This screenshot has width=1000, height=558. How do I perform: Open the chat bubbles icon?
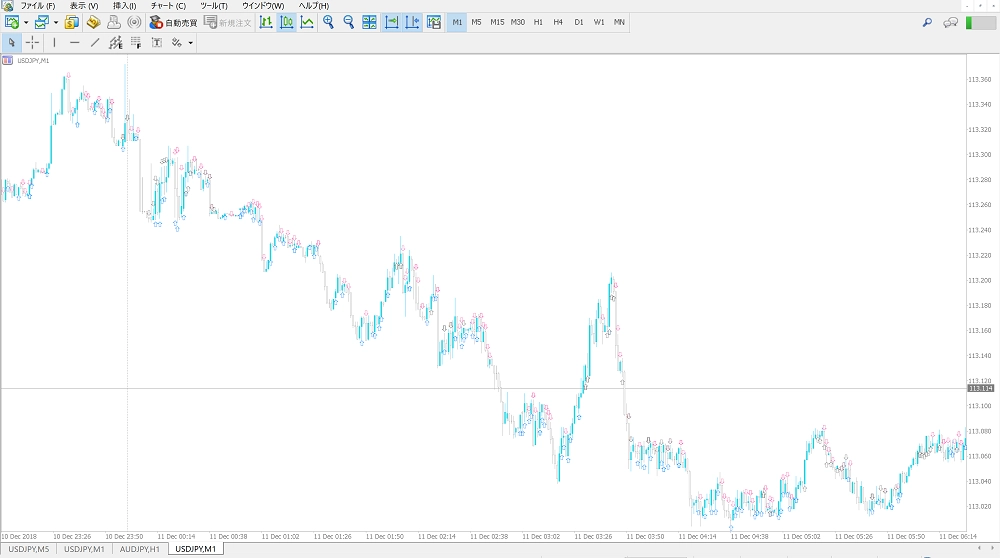point(950,22)
